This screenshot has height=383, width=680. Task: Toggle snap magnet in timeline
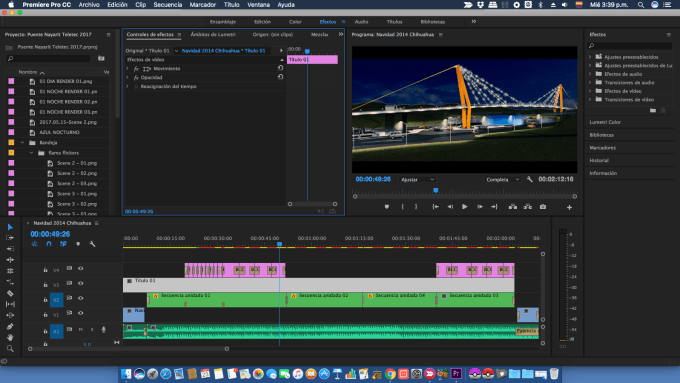tap(49, 244)
